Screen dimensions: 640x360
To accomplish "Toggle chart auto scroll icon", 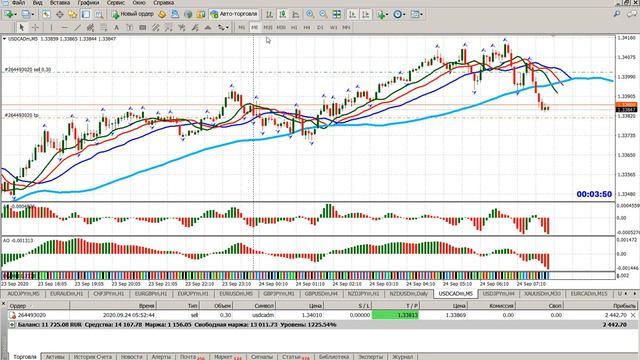I will click(x=352, y=14).
